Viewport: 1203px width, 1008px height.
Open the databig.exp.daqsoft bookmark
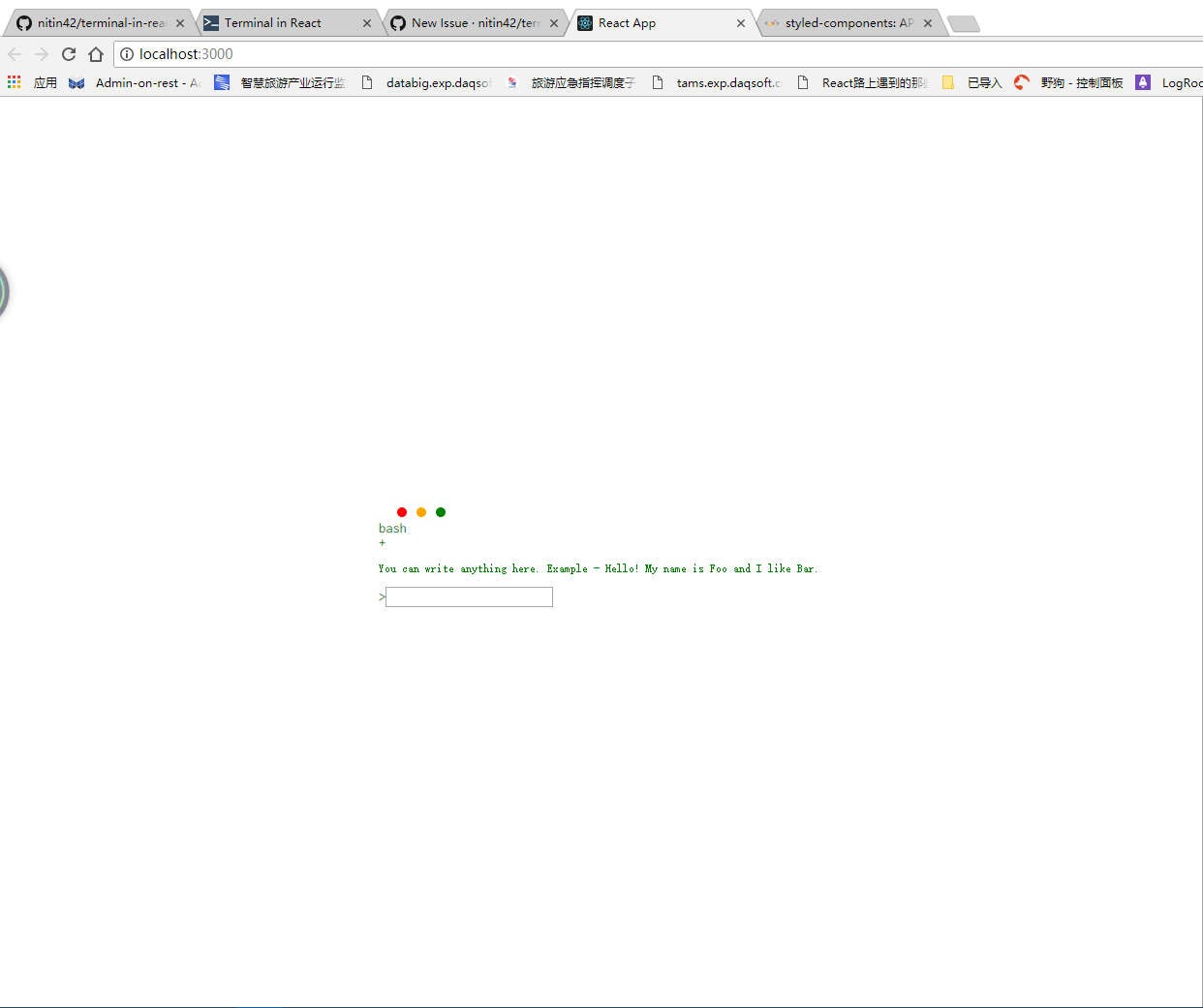click(426, 83)
